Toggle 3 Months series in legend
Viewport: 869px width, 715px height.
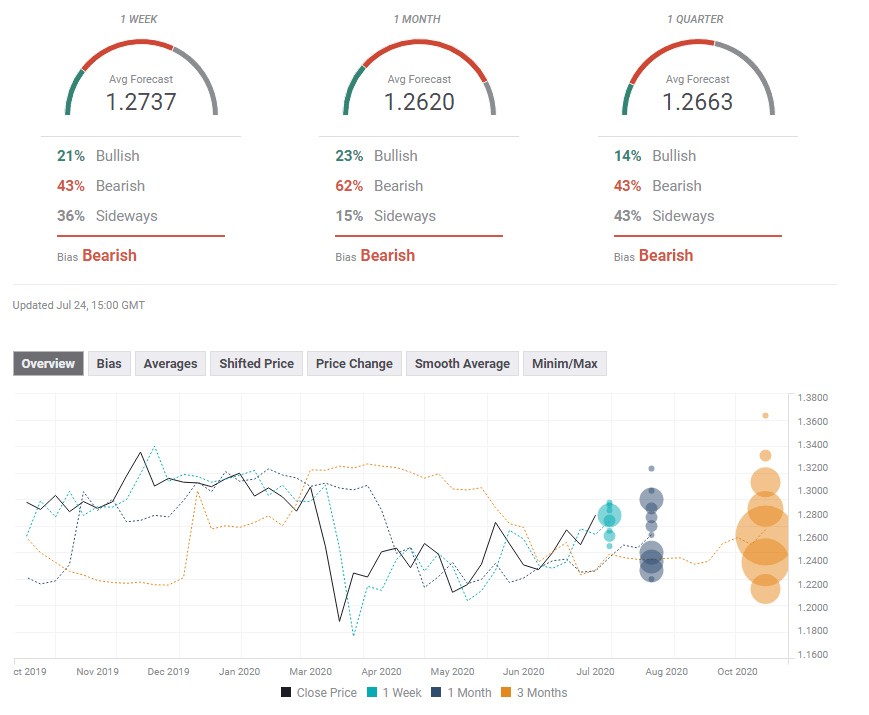coord(541,692)
